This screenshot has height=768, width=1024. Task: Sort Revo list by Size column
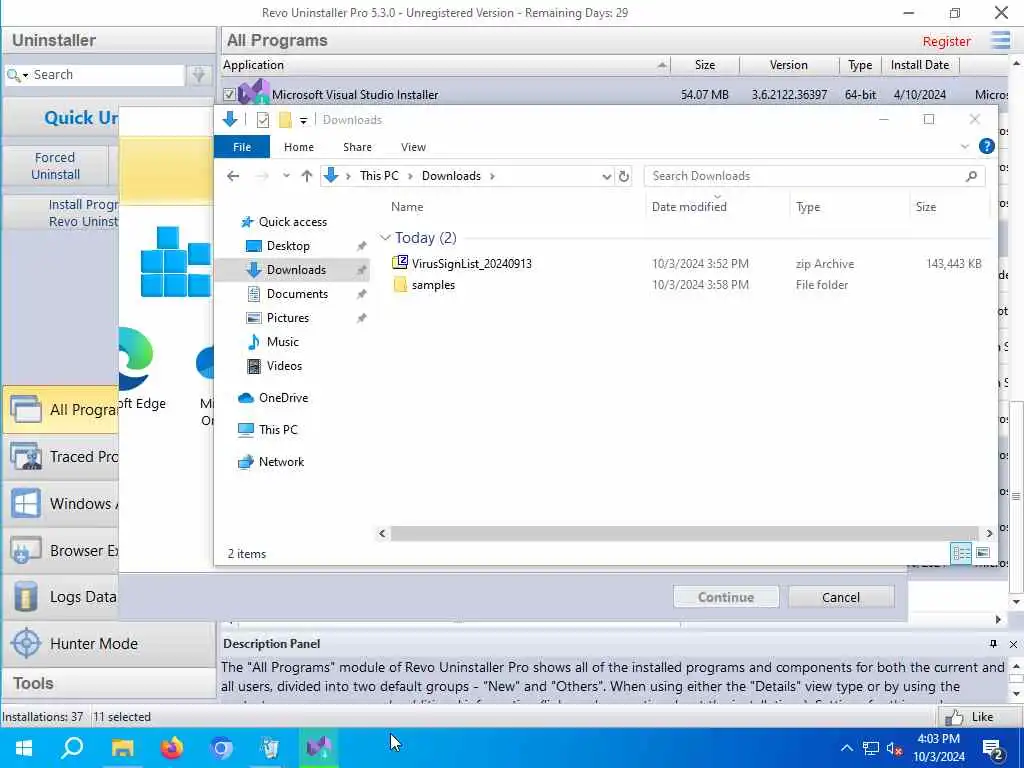[705, 65]
